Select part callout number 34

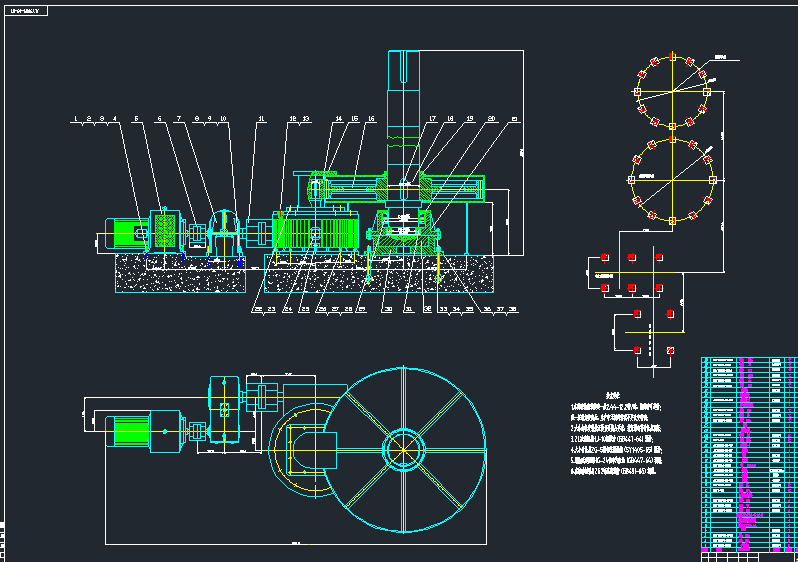457,309
